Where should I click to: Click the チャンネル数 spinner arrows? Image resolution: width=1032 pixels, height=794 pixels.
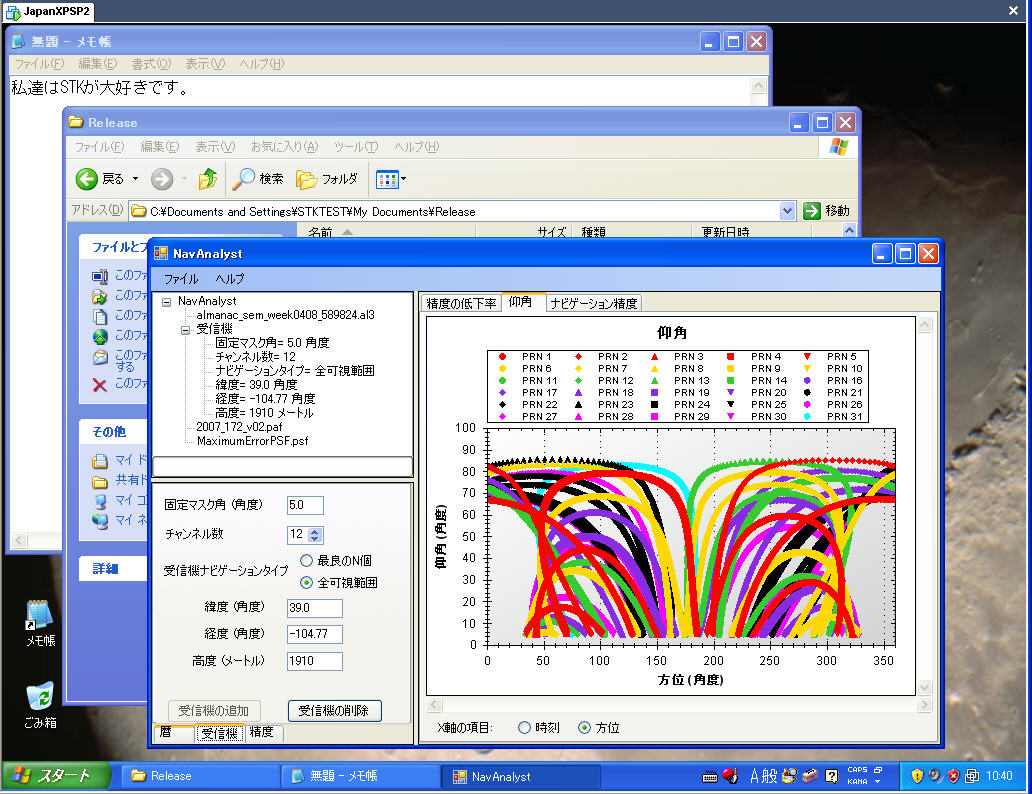(x=315, y=535)
